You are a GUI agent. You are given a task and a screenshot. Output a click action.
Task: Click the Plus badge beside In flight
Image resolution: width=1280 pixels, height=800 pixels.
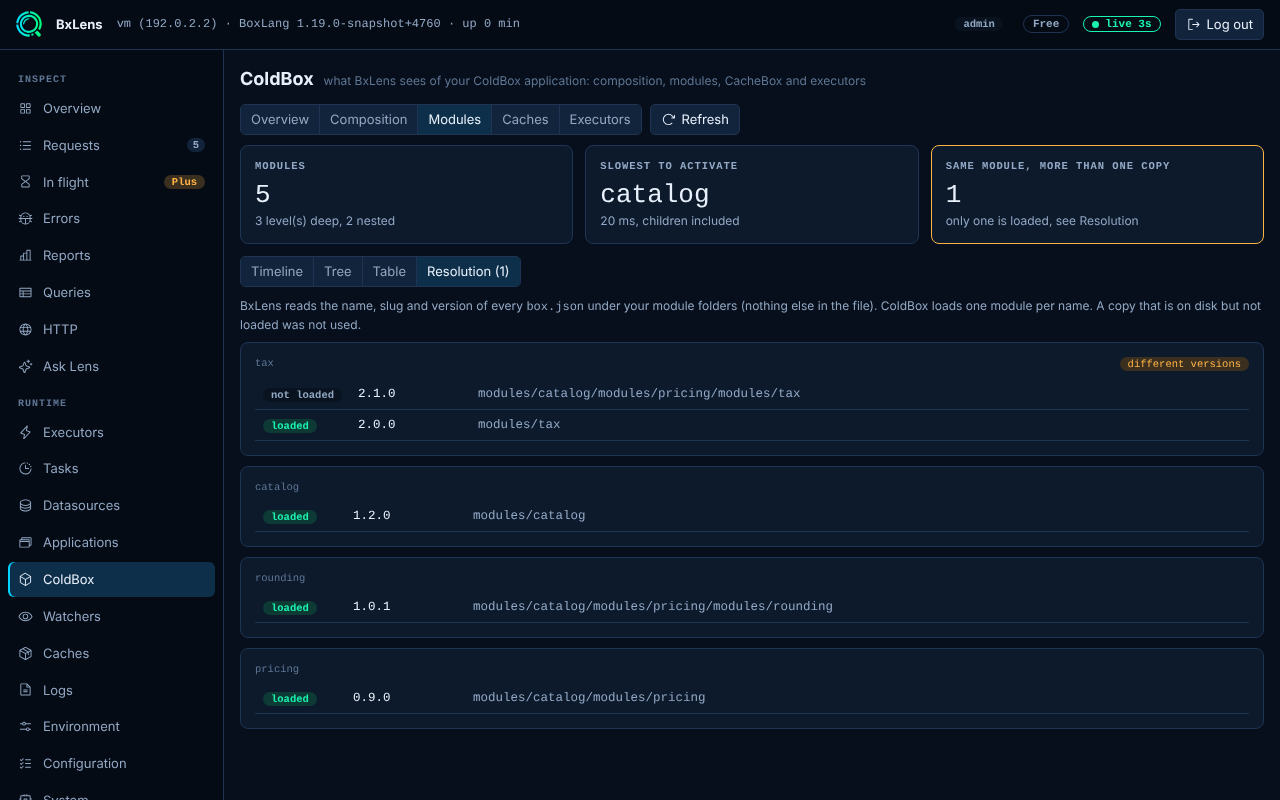184,182
